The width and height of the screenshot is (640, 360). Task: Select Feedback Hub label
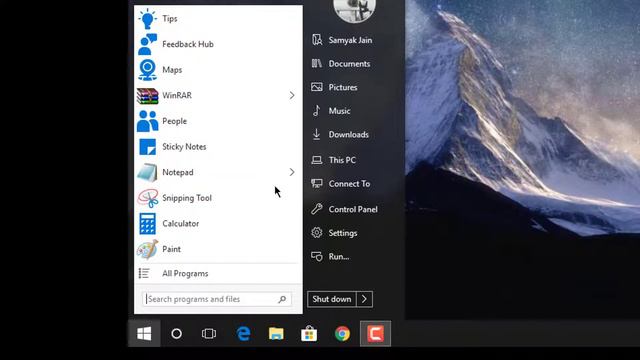[188, 44]
